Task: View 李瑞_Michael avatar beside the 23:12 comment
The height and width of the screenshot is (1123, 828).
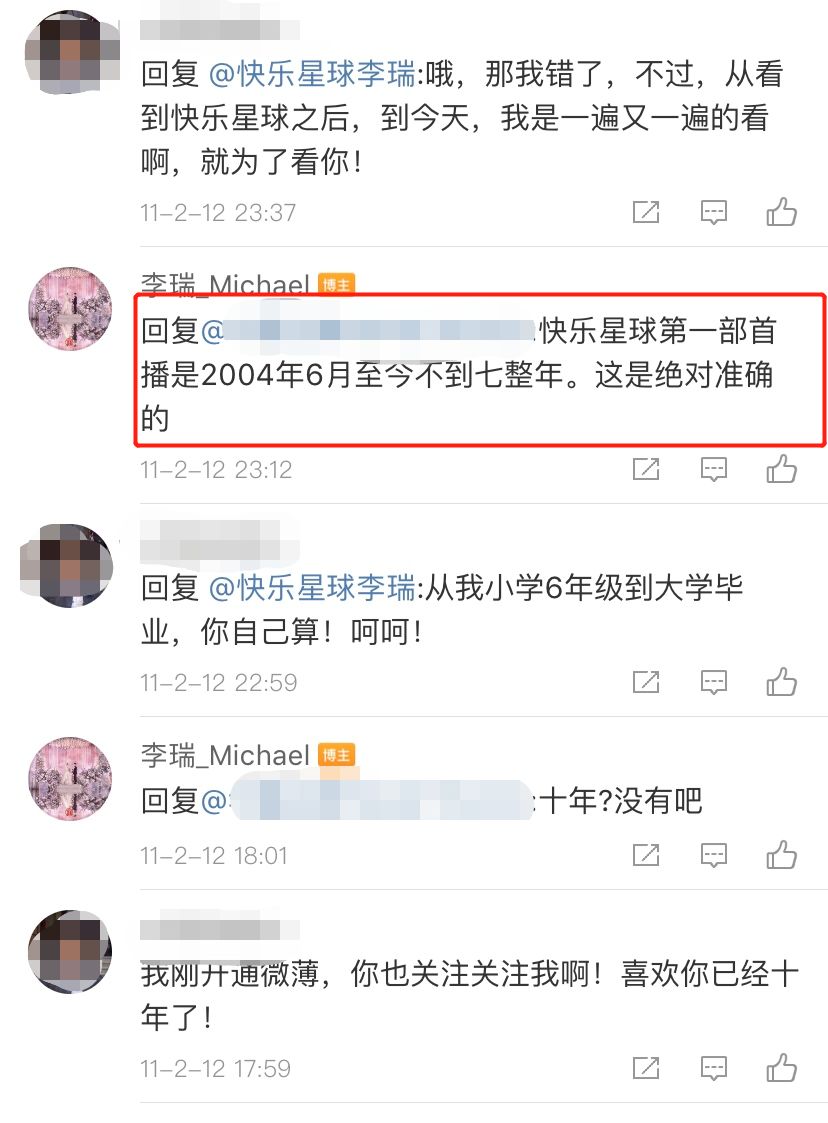Action: (69, 309)
